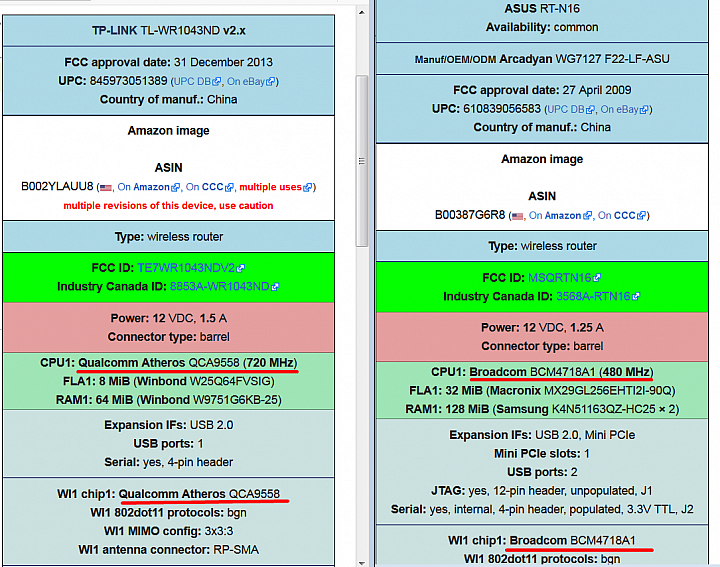Click Amazon image heading in ASUS panel

pos(542,159)
